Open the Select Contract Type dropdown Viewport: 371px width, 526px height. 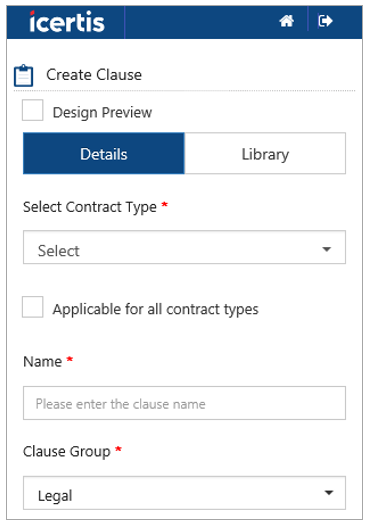point(184,247)
